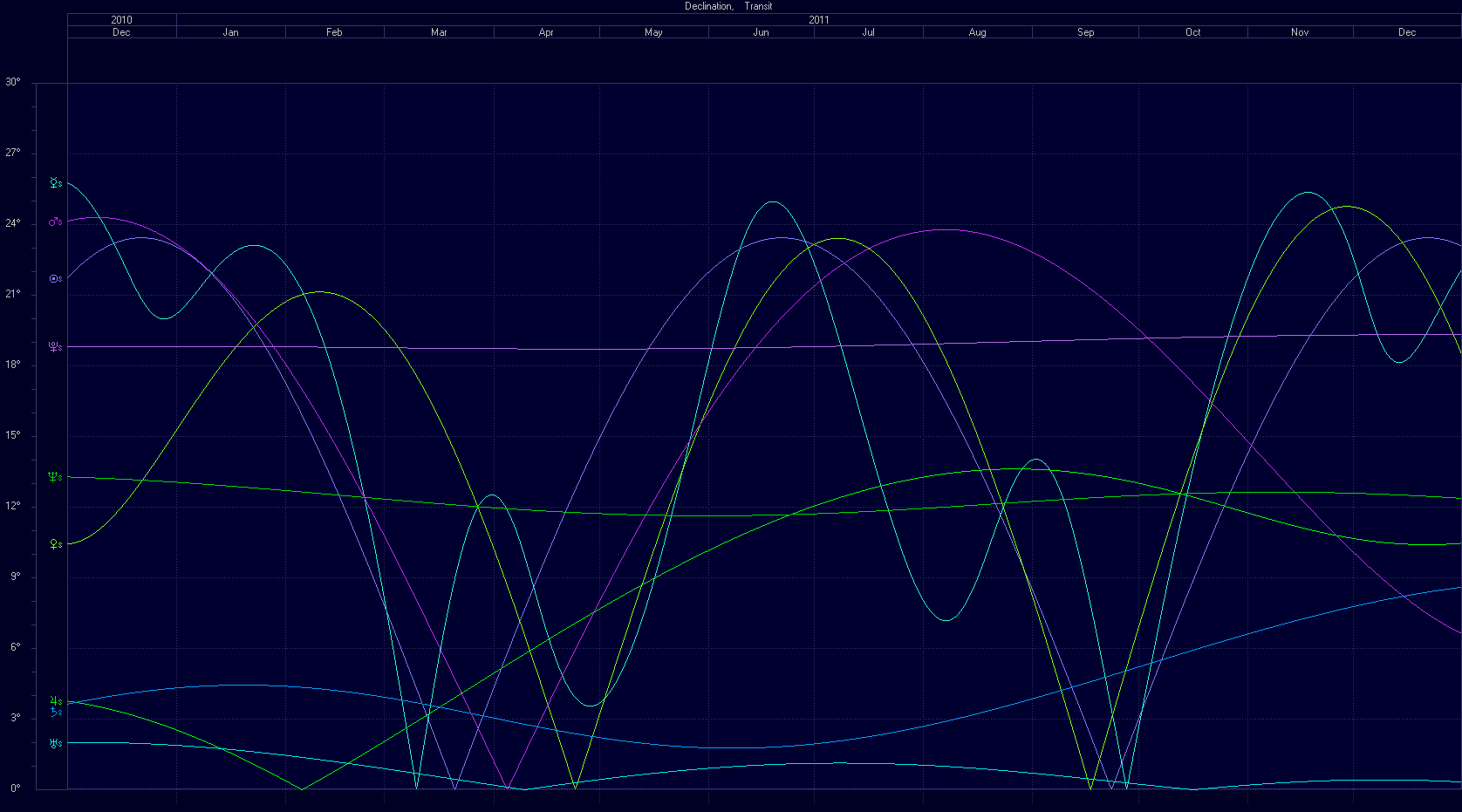
Task: Click the Sun glyph on the left axis
Action: point(54,279)
